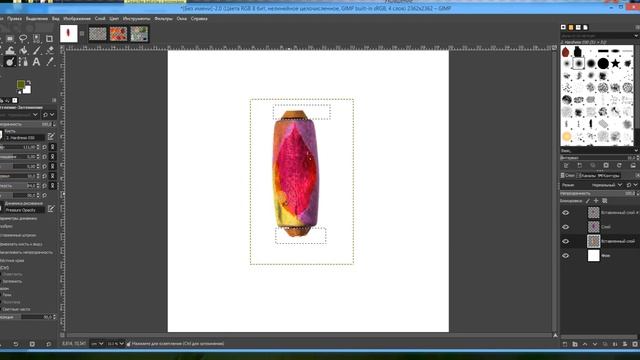Select the Eraser tool

coord(49,50)
